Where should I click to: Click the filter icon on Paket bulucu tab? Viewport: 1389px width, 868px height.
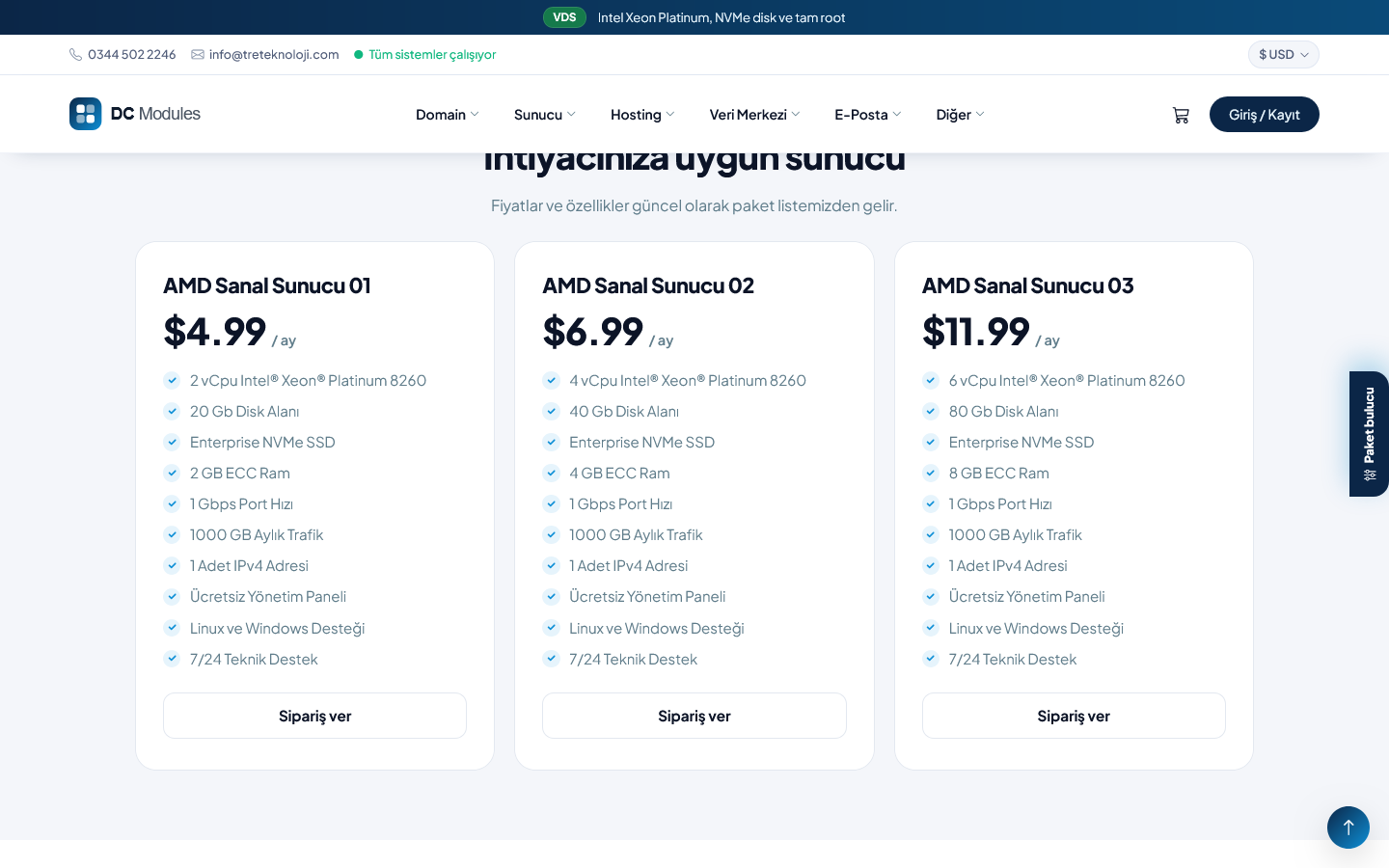pyautogui.click(x=1370, y=475)
